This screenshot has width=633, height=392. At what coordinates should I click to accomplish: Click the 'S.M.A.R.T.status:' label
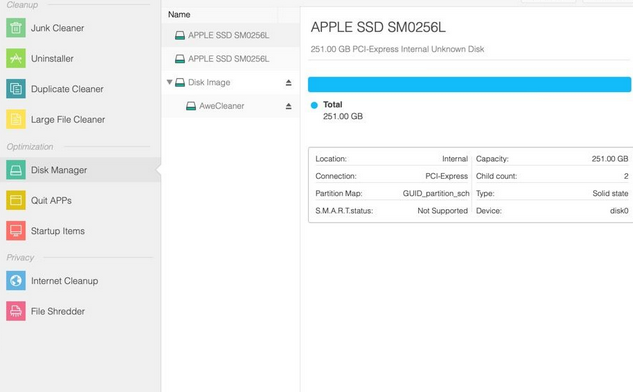tap(344, 211)
